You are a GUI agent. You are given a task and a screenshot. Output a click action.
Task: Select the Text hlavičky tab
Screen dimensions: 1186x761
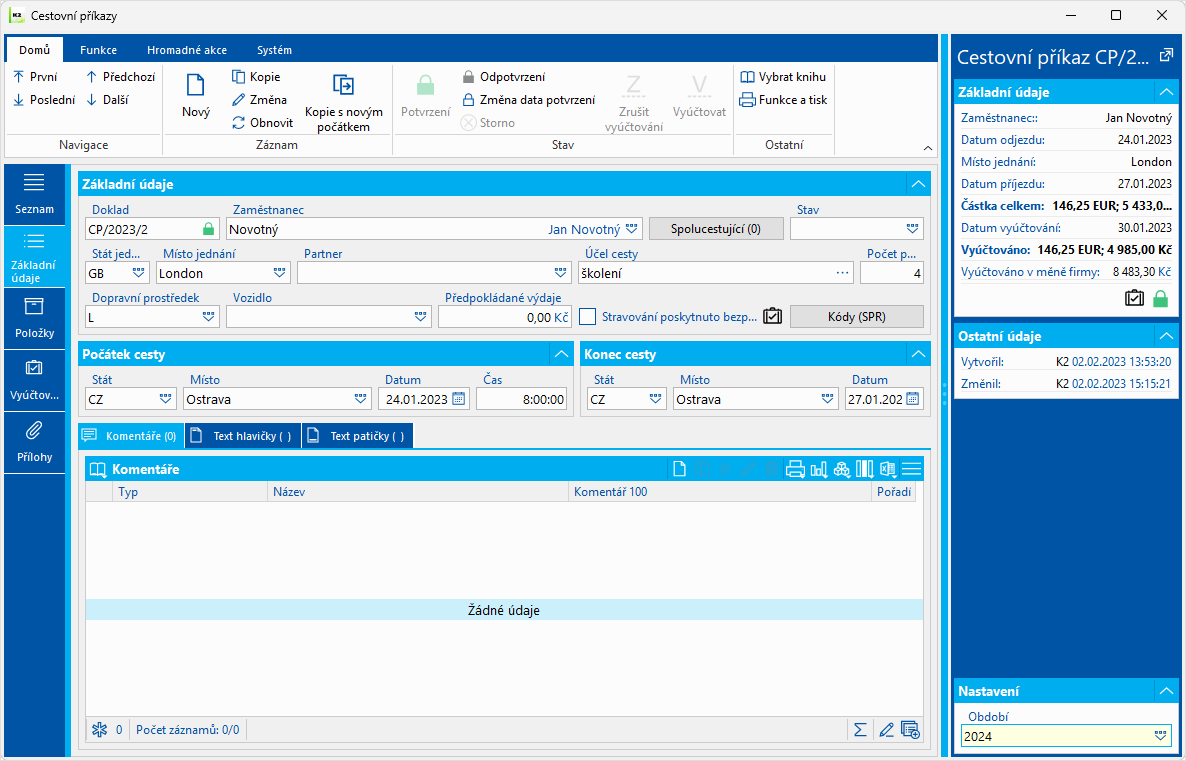coord(243,436)
